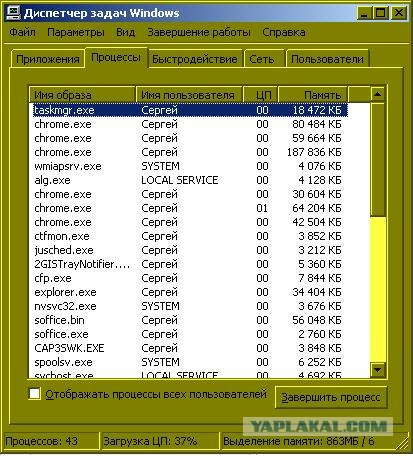Open the Справка menu
Viewport: 413px width, 456px height.
click(284, 32)
